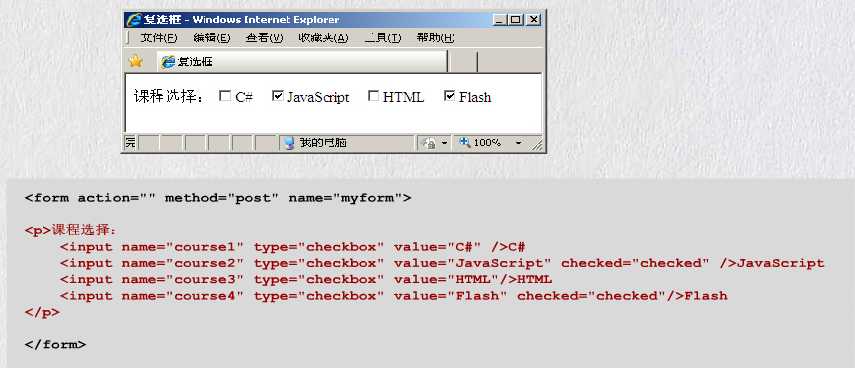
Task: Check the HTML course checkbox
Action: [374, 96]
